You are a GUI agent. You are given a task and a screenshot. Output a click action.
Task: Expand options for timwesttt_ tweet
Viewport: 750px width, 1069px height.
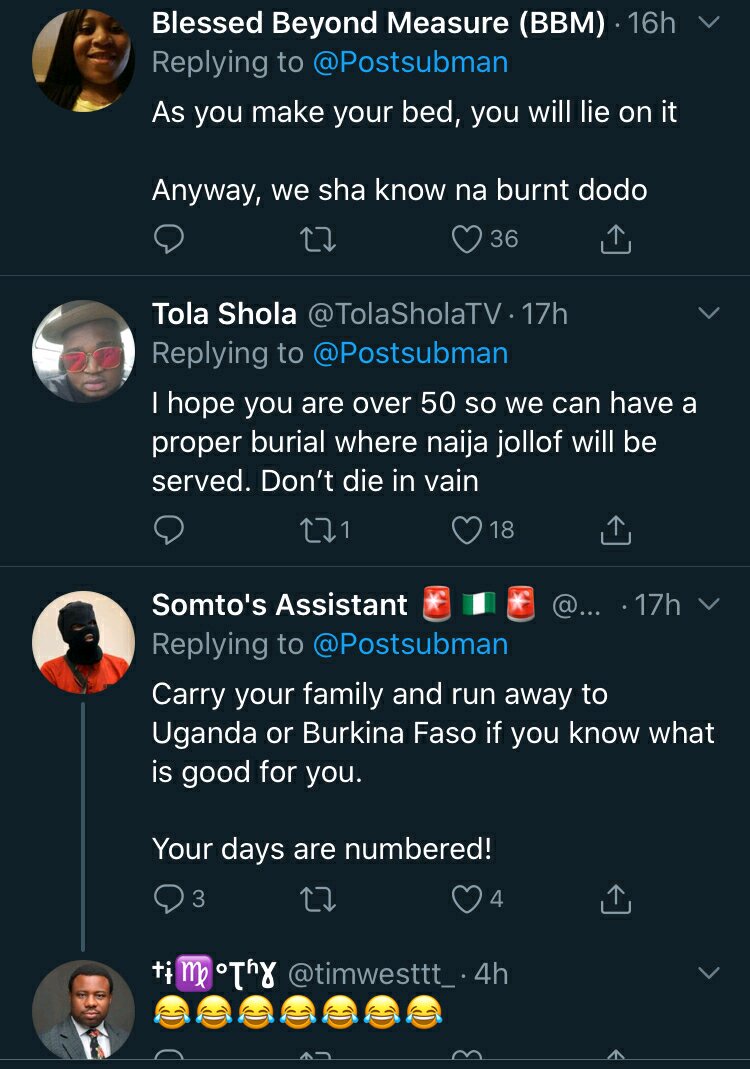[708, 972]
